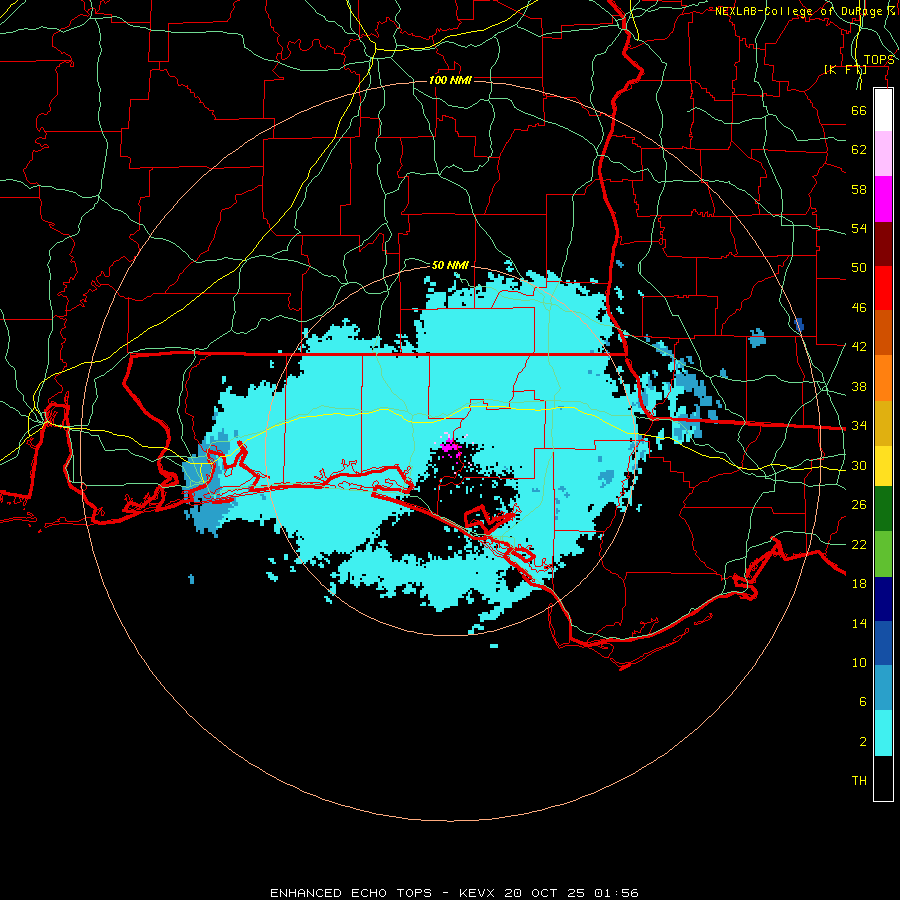Click the legend value "2"
Viewport: 900px width, 900px height.
click(863, 742)
